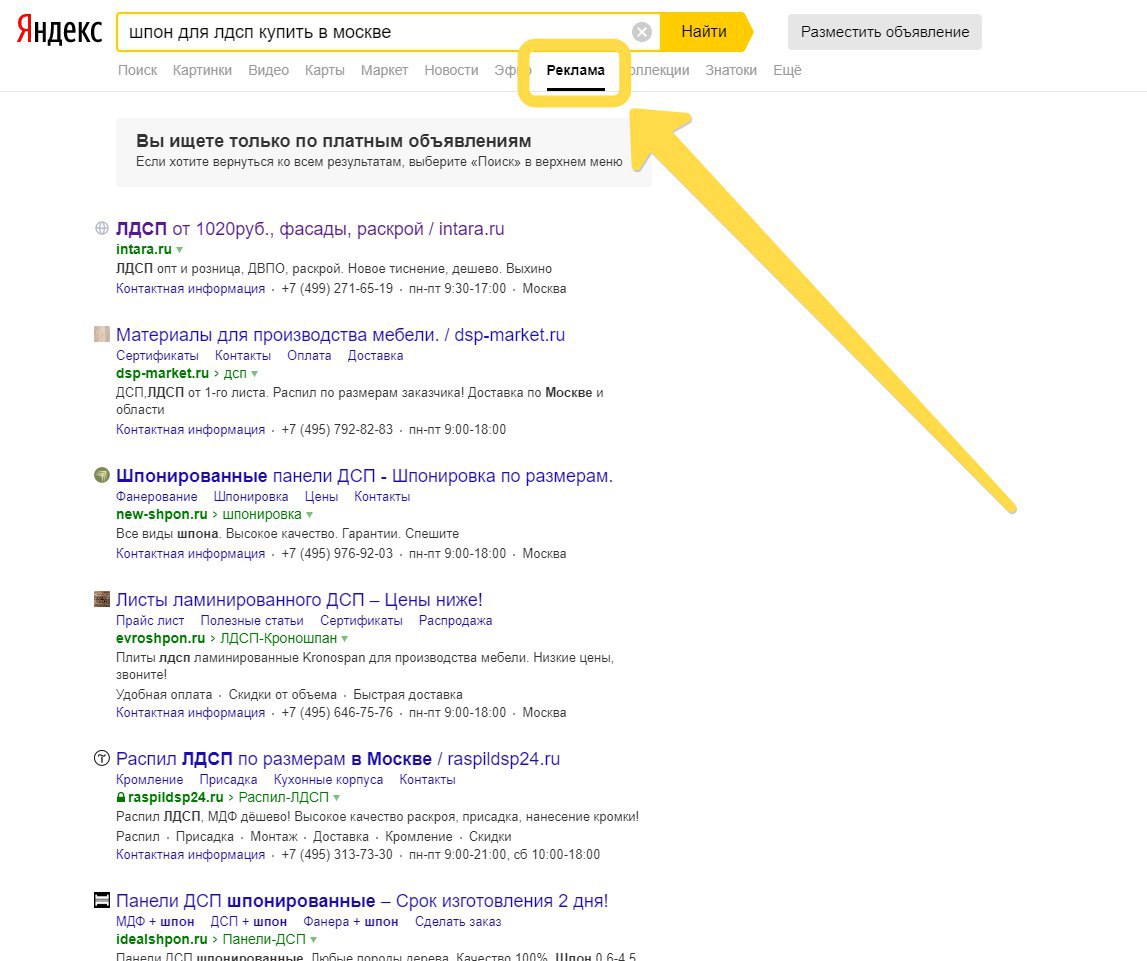The width and height of the screenshot is (1147, 961).
Task: Expand the dropdown arrow after idealshpon.ru › Панели-ДСП
Action: pos(313,940)
